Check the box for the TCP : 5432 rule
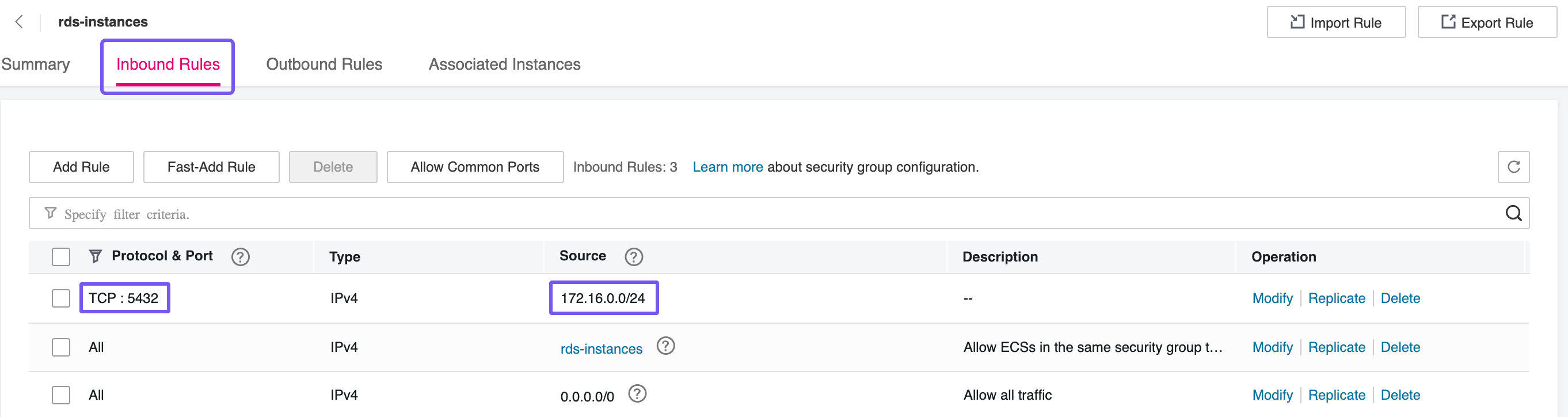Viewport: 1568px width, 417px height. pos(61,298)
